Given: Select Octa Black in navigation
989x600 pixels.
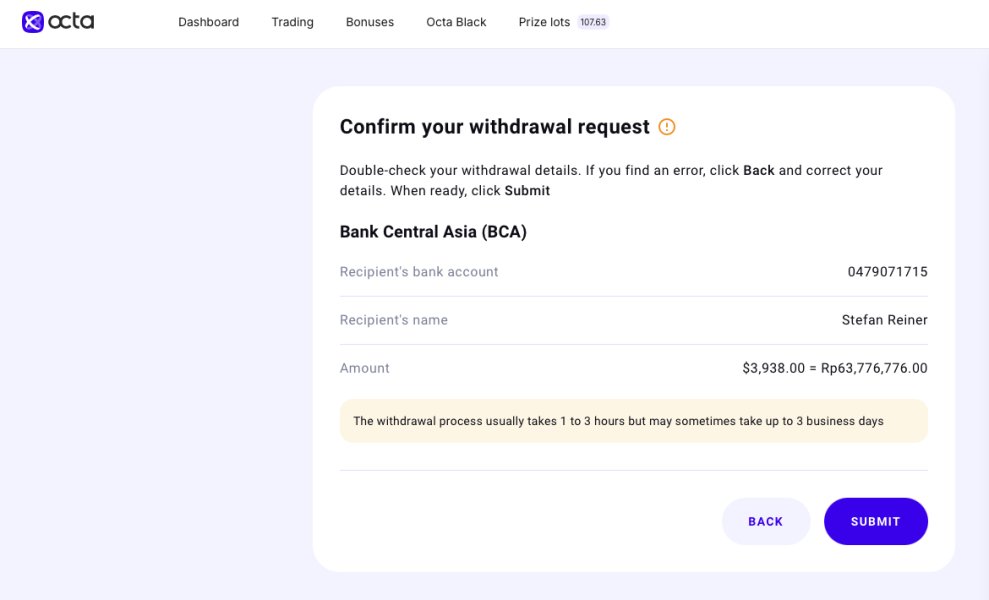Looking at the screenshot, I should tap(456, 22).
